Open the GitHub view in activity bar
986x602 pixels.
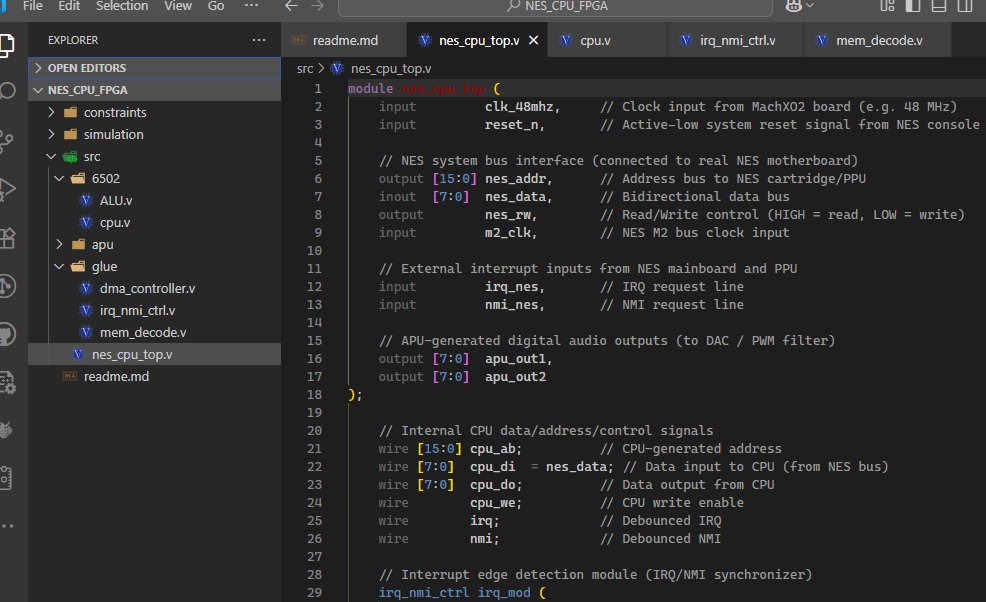tap(6, 334)
